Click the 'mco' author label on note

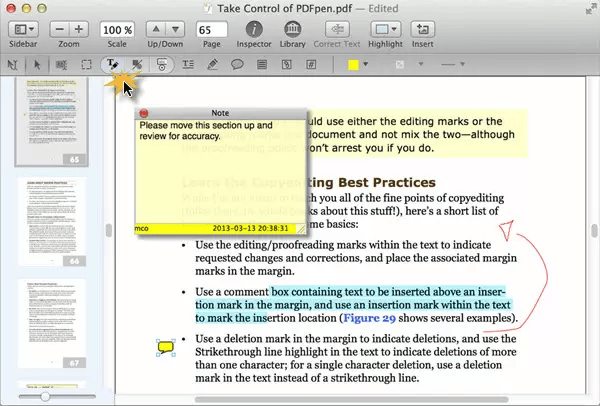click(142, 228)
